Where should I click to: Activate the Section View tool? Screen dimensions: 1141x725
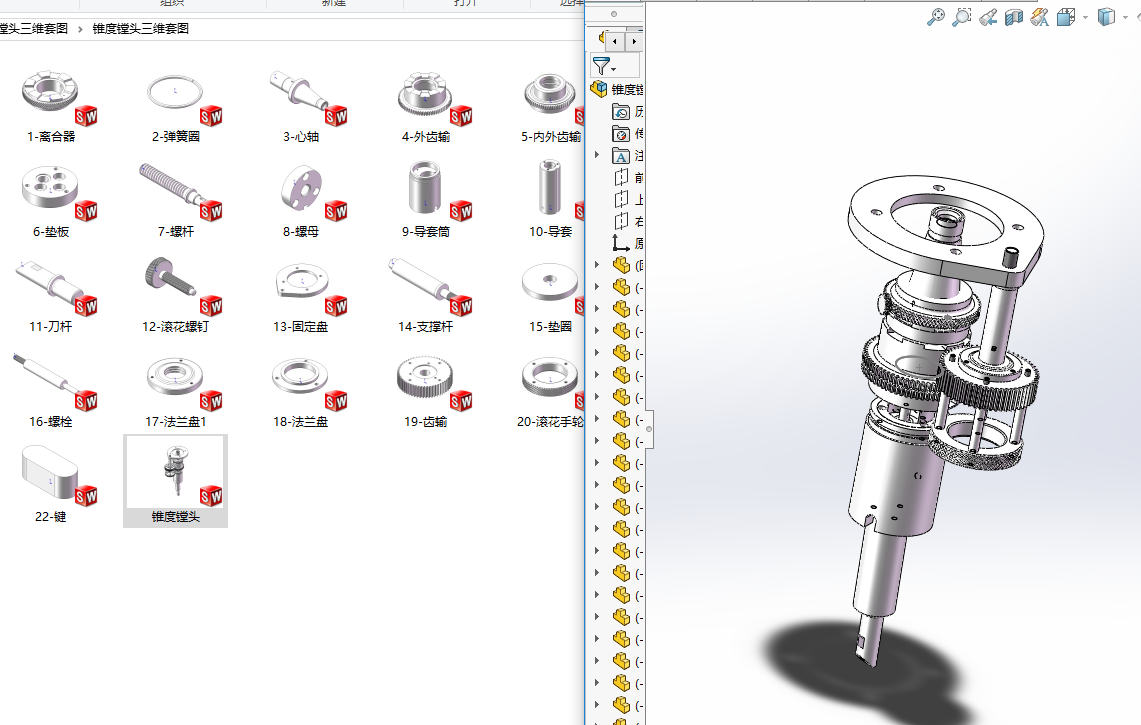[x=1014, y=16]
